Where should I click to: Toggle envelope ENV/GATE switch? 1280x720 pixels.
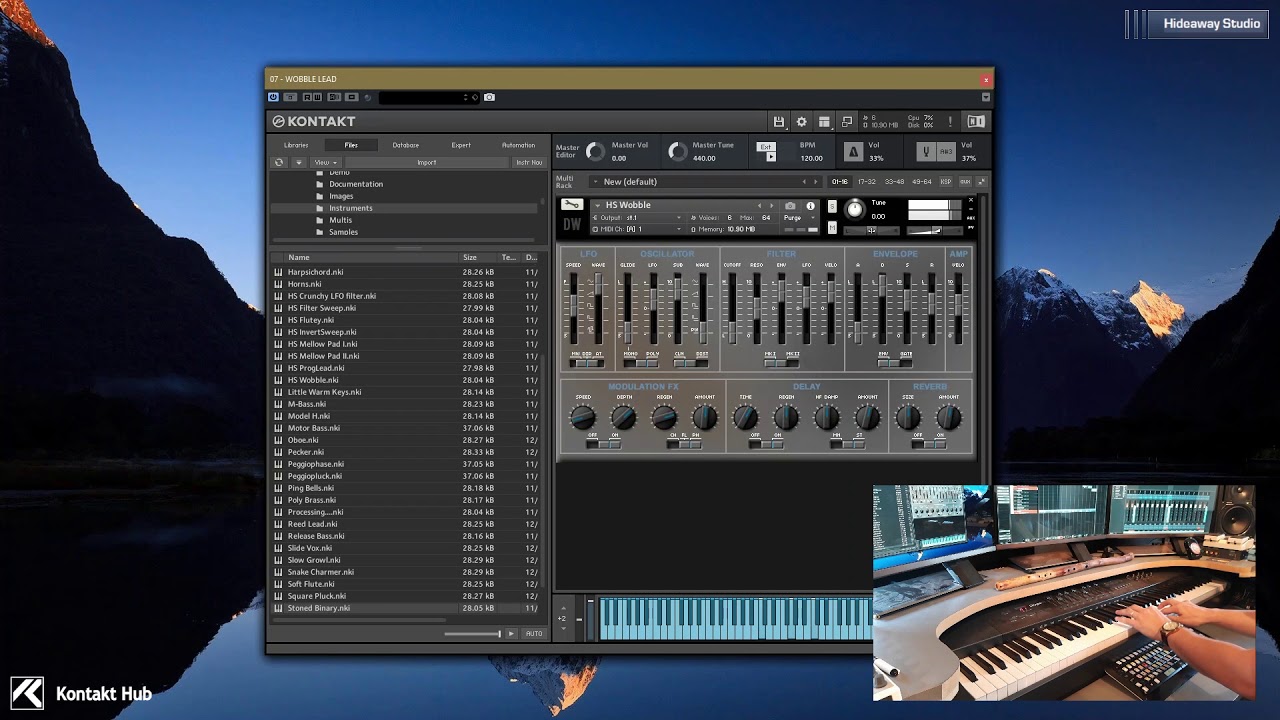[x=894, y=362]
